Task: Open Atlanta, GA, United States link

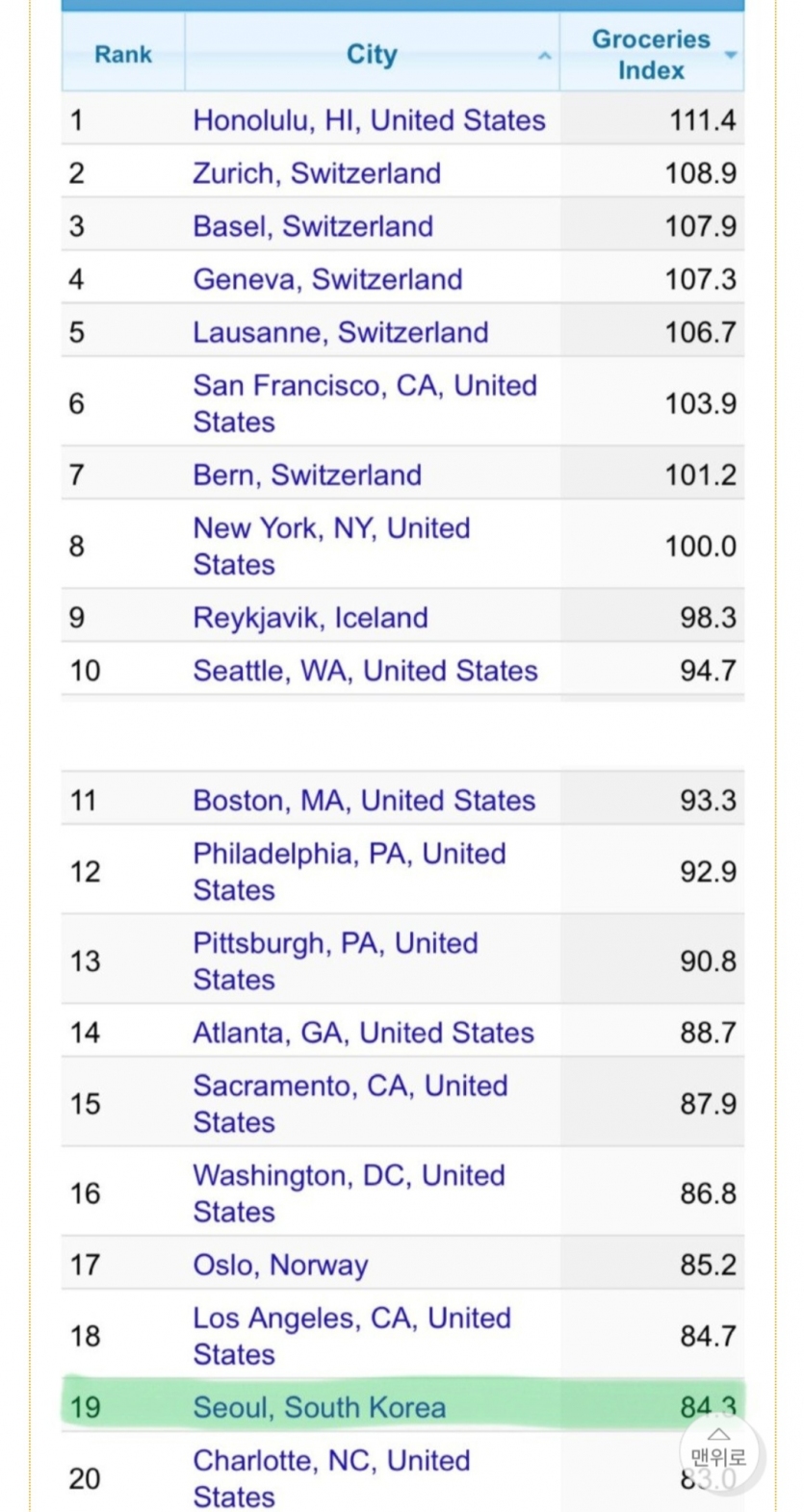Action: point(363,1033)
